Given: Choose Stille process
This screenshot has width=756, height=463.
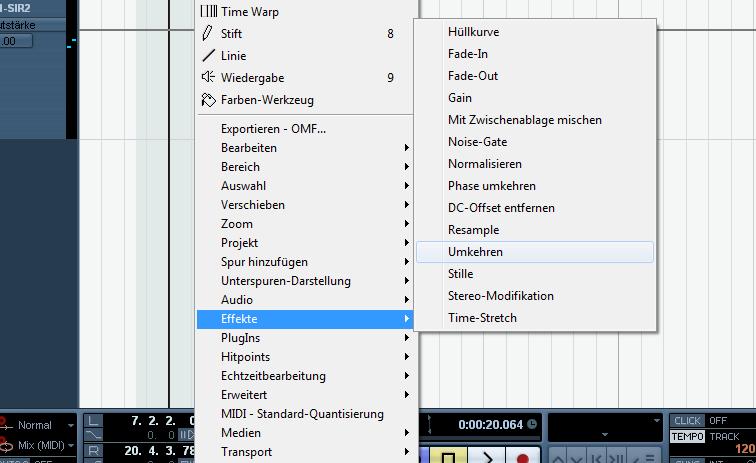Looking at the screenshot, I should tap(535, 274).
